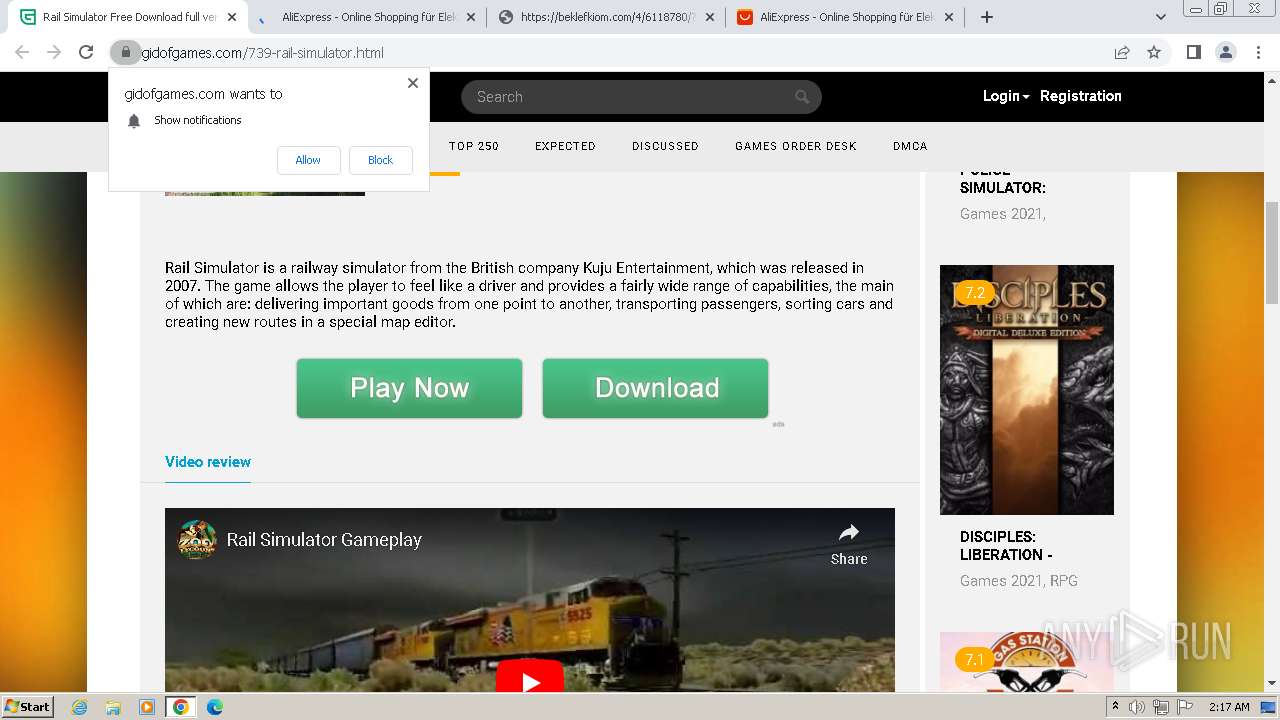Click the Games 2021, RPG category text
Screen dimensions: 1280x720
tap(1019, 581)
